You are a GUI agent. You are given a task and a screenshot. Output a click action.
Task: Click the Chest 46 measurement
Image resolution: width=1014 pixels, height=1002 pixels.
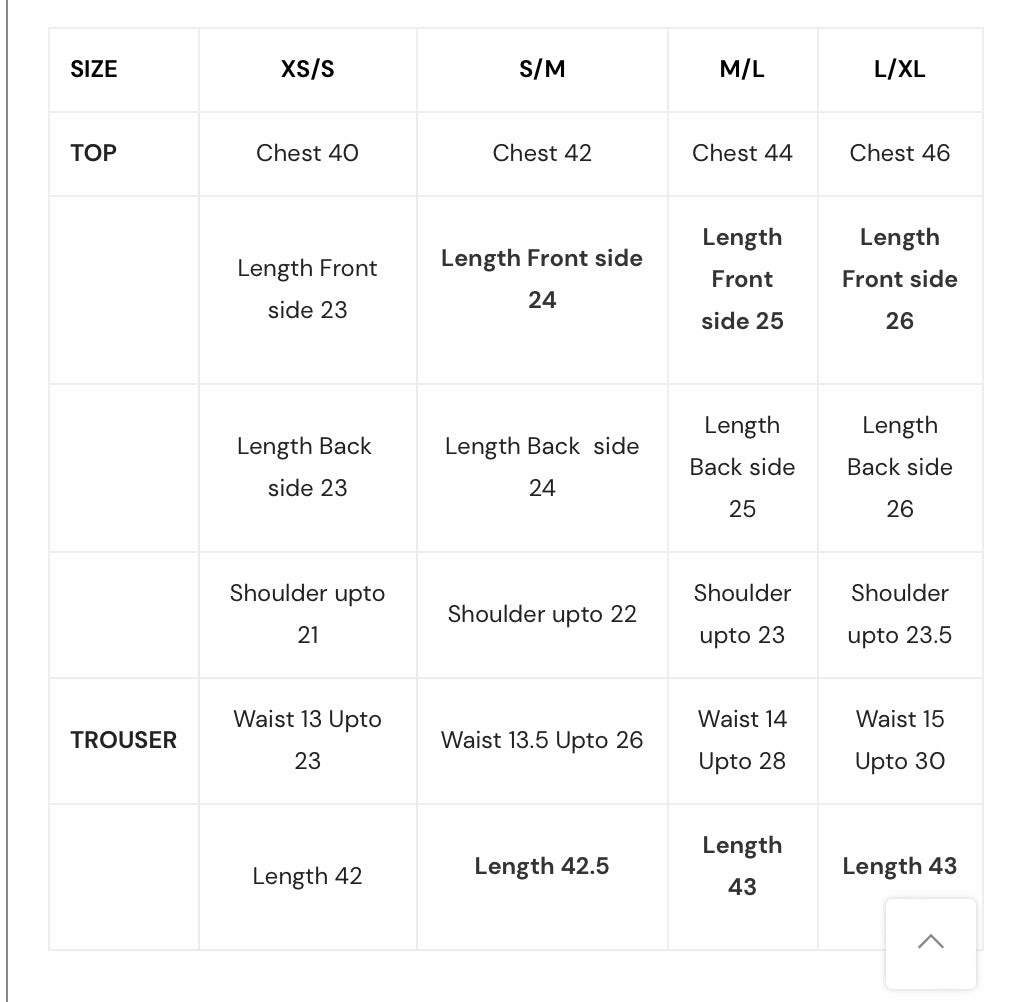[x=899, y=153]
